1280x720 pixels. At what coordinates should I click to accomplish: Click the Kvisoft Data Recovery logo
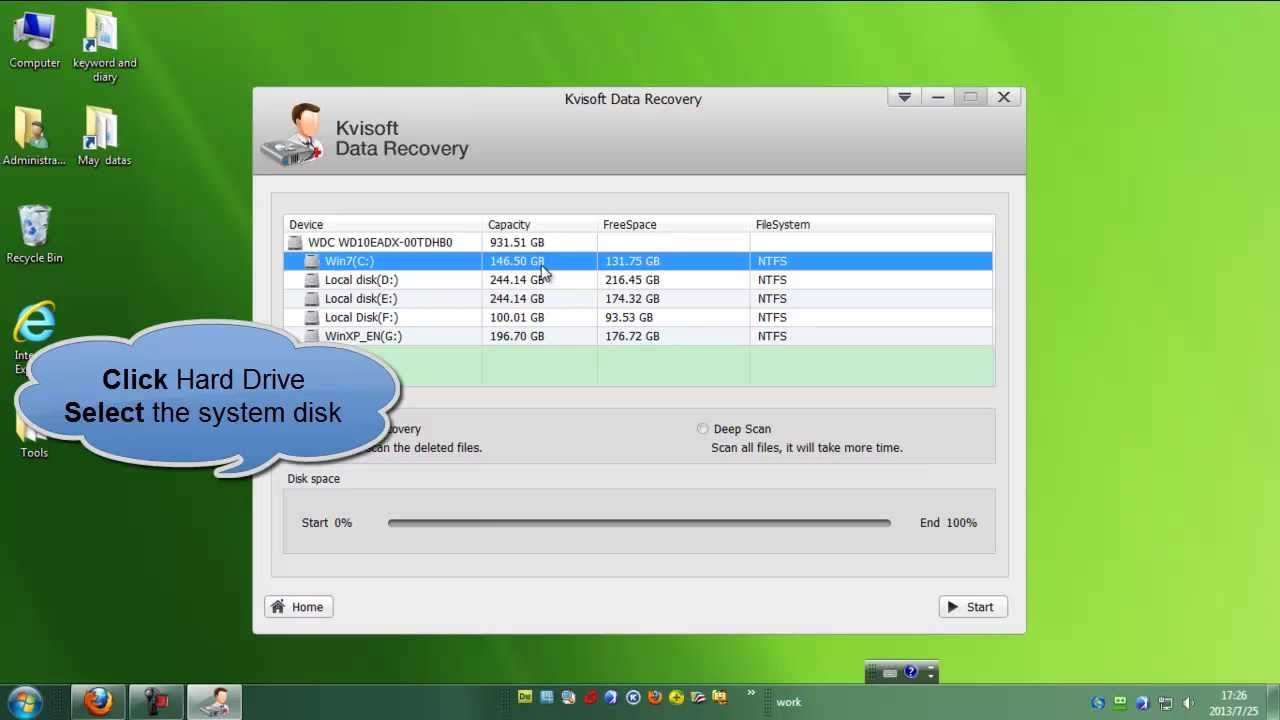point(292,135)
